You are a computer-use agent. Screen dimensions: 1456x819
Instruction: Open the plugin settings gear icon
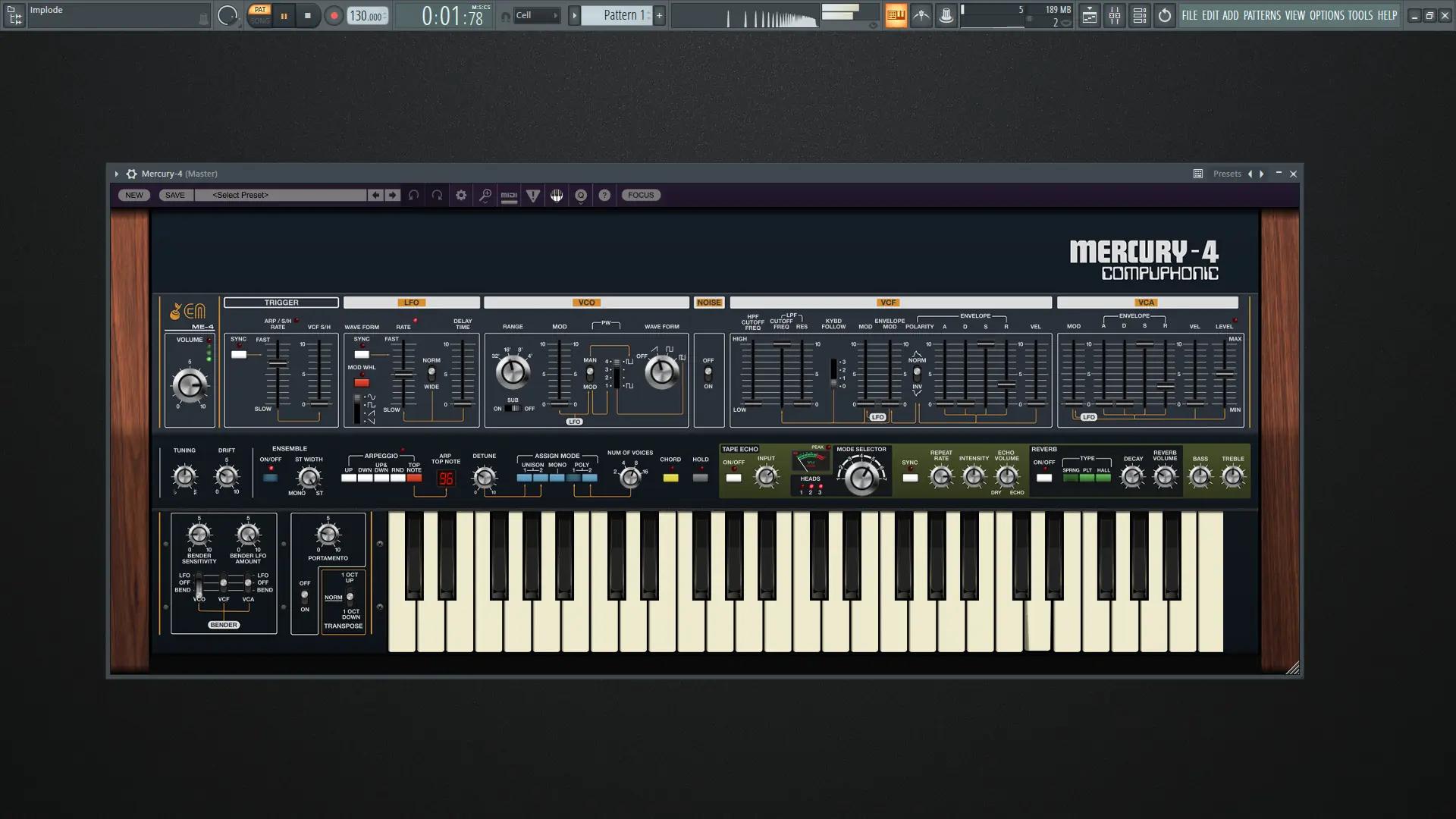(x=461, y=195)
